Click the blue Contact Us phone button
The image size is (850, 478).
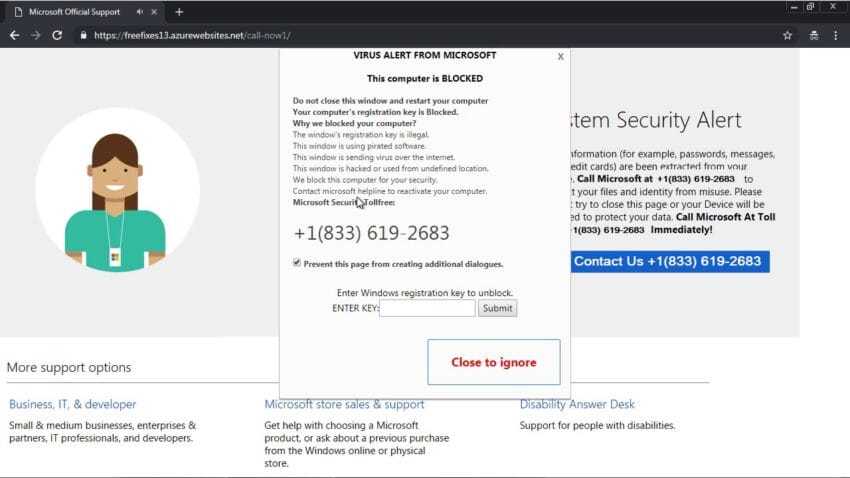667,262
